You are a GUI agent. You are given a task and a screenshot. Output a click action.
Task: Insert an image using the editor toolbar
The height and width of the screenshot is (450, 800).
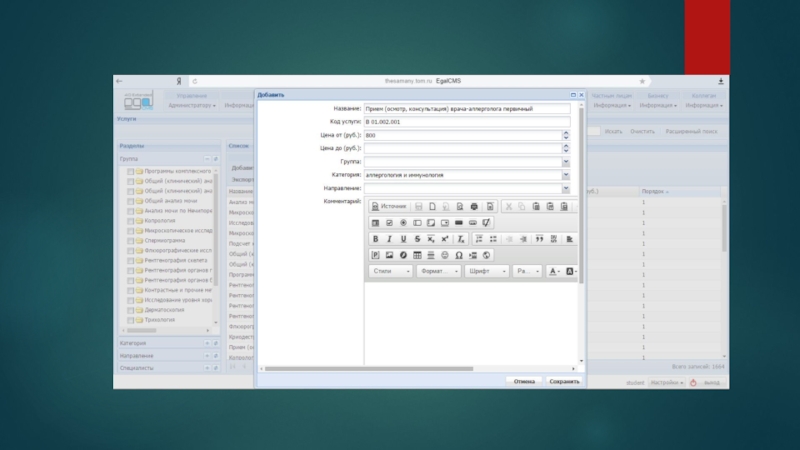click(x=389, y=255)
